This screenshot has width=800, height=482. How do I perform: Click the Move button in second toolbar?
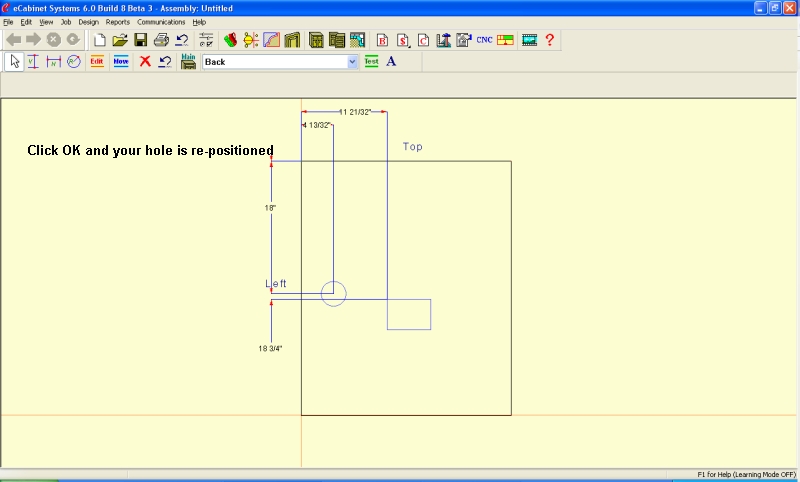(121, 62)
